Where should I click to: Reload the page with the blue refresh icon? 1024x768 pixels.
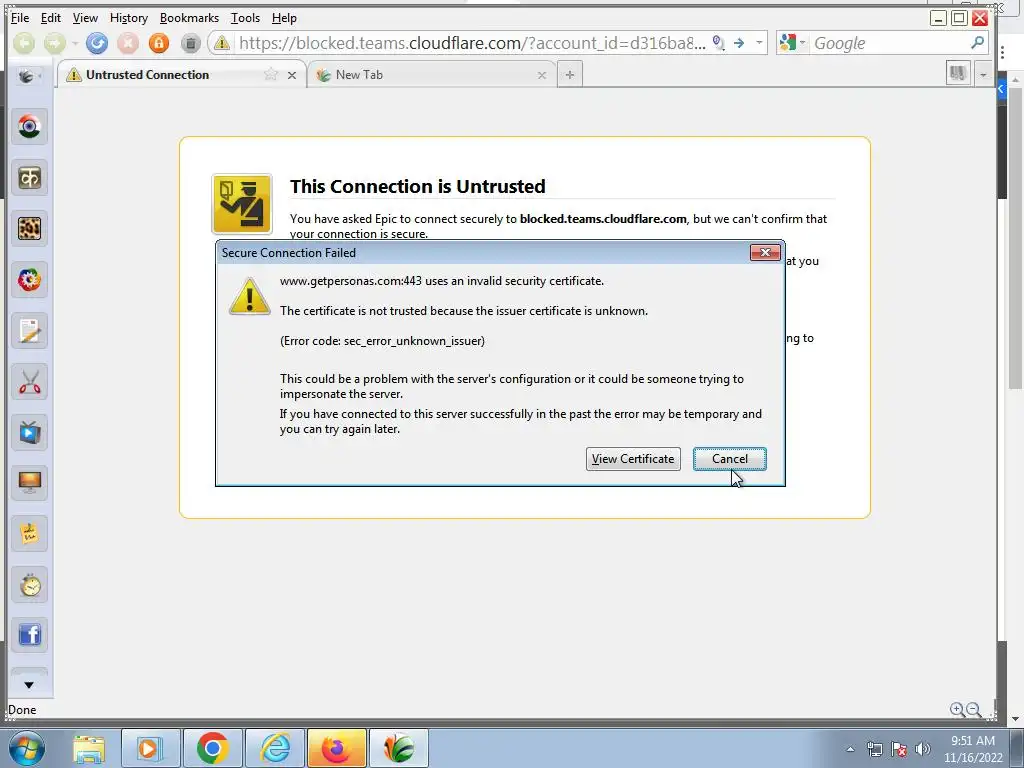(x=97, y=43)
